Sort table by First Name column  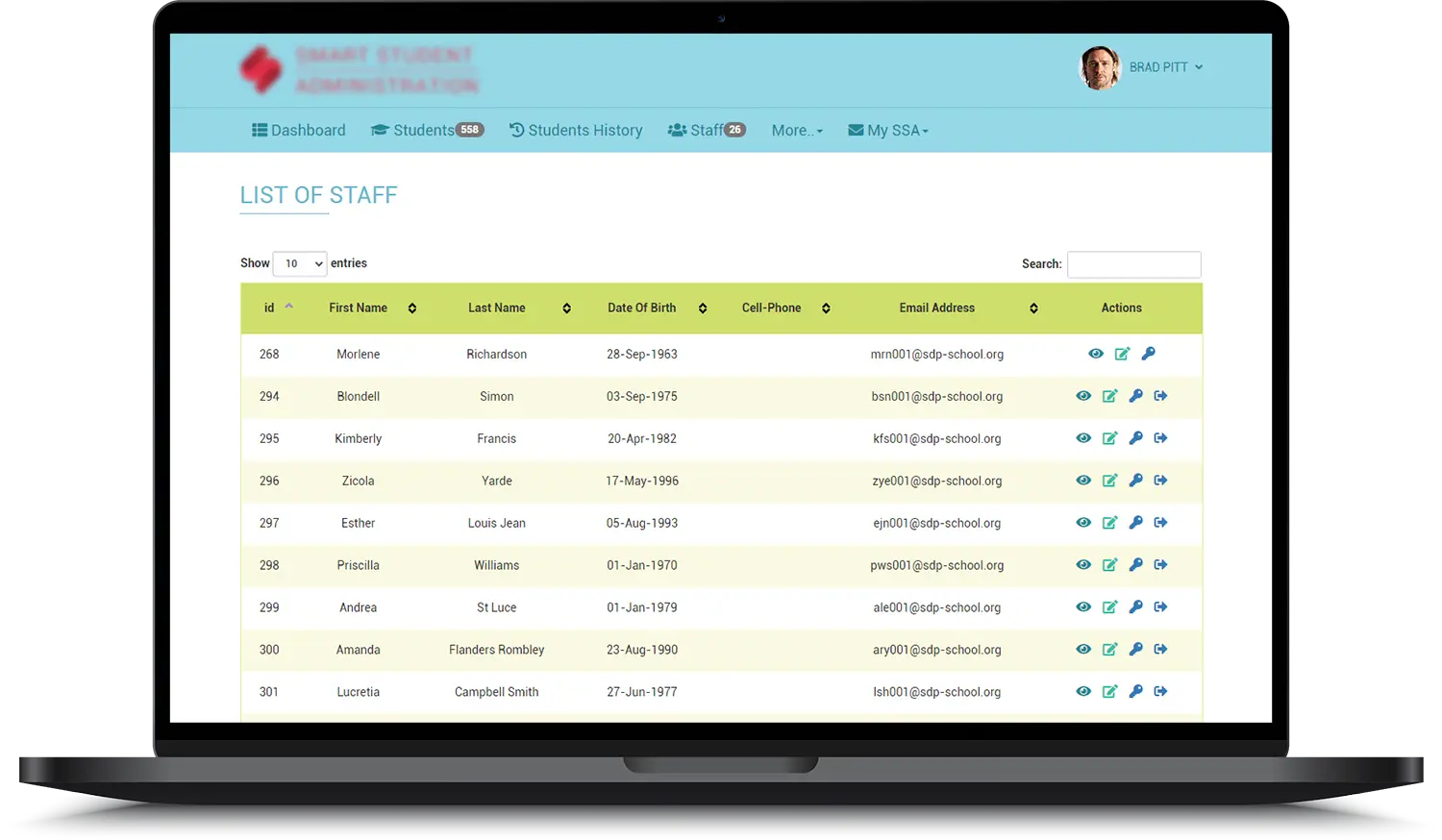click(372, 308)
